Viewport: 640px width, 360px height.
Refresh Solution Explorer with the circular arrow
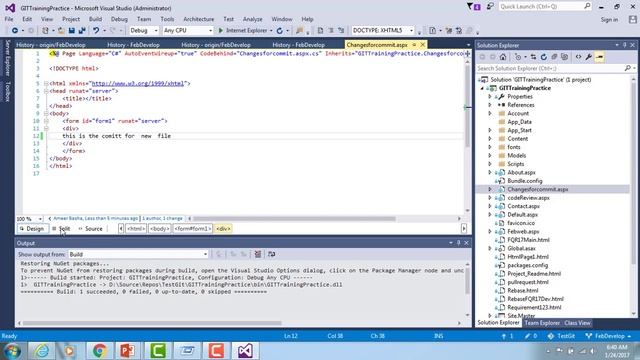point(544,57)
